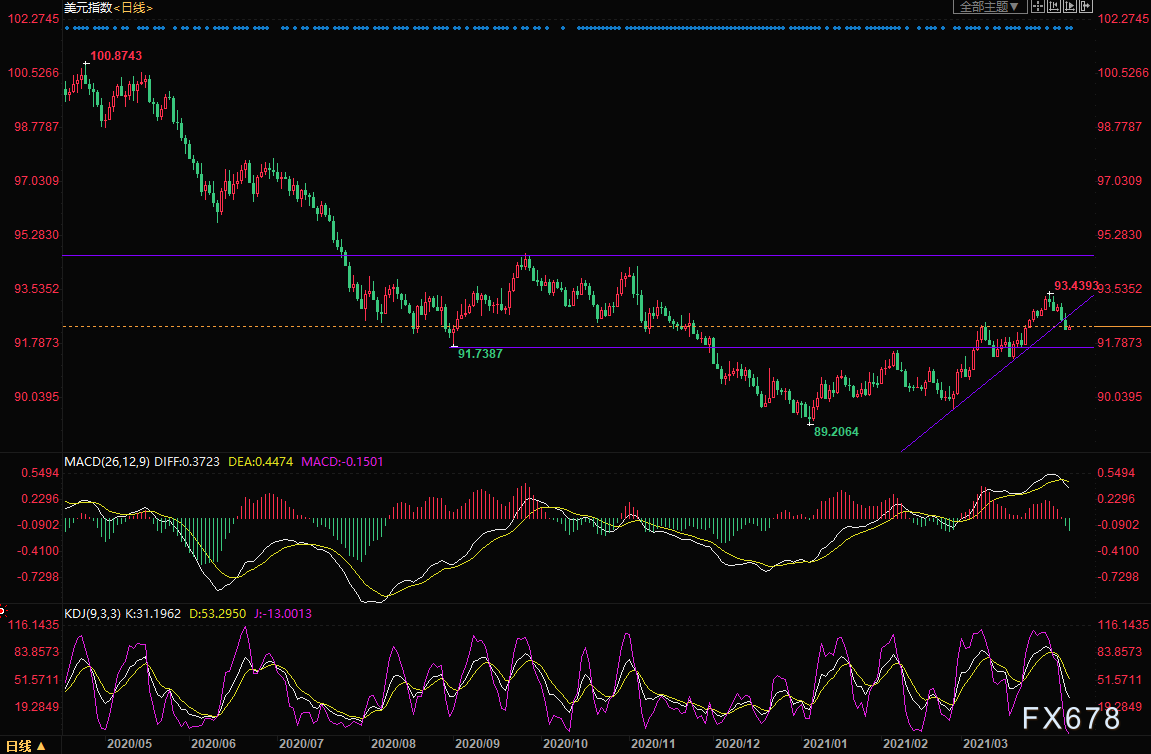Click the jump-to-chart-start axis icon

[1054, 7]
